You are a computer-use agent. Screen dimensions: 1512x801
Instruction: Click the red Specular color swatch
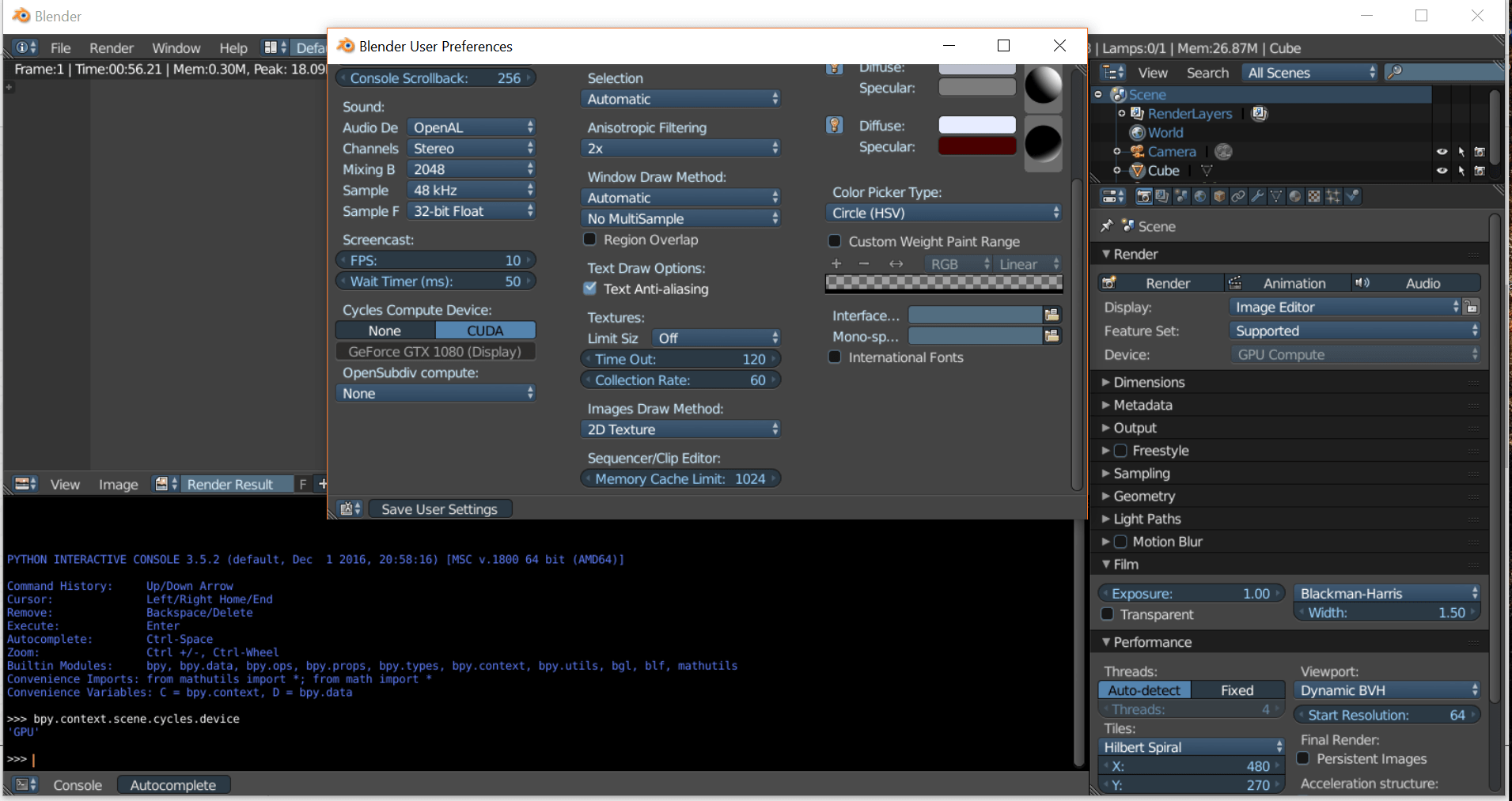pos(977,146)
